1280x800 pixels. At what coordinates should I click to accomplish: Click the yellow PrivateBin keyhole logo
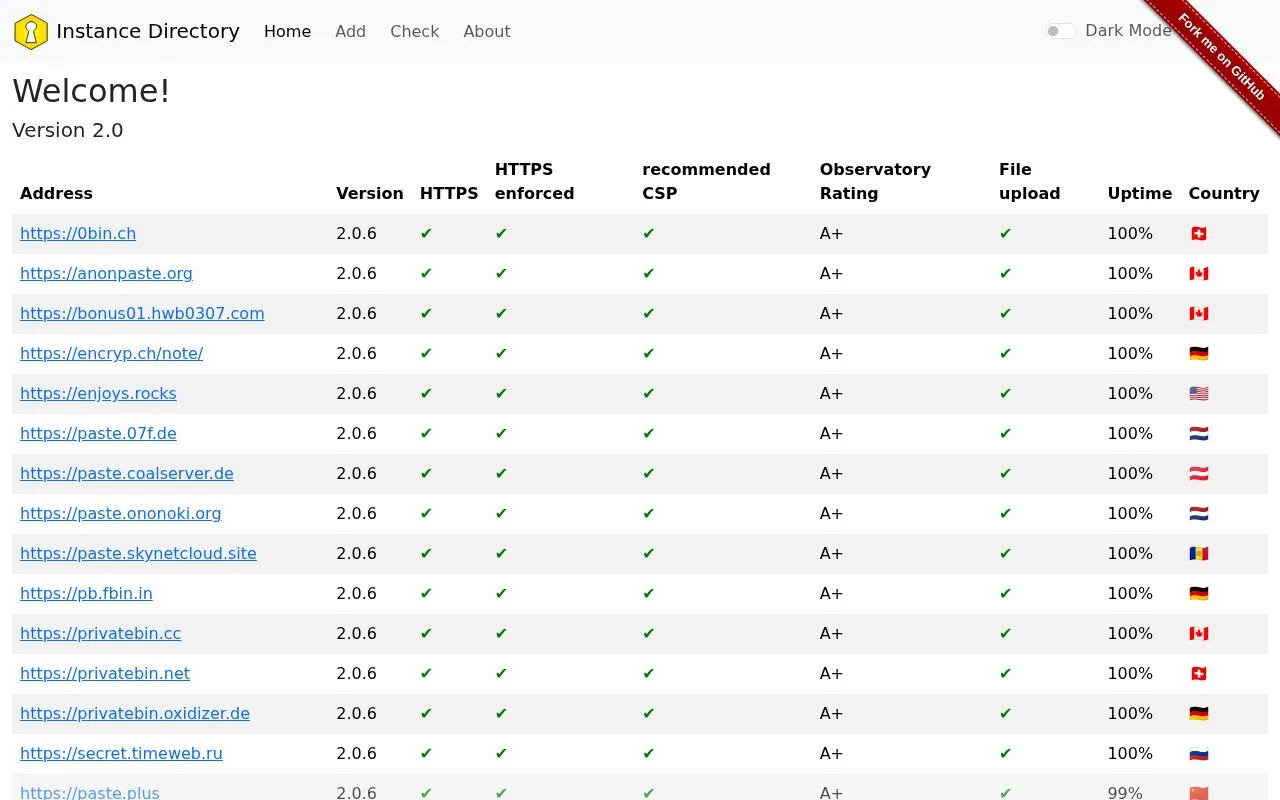click(x=31, y=32)
